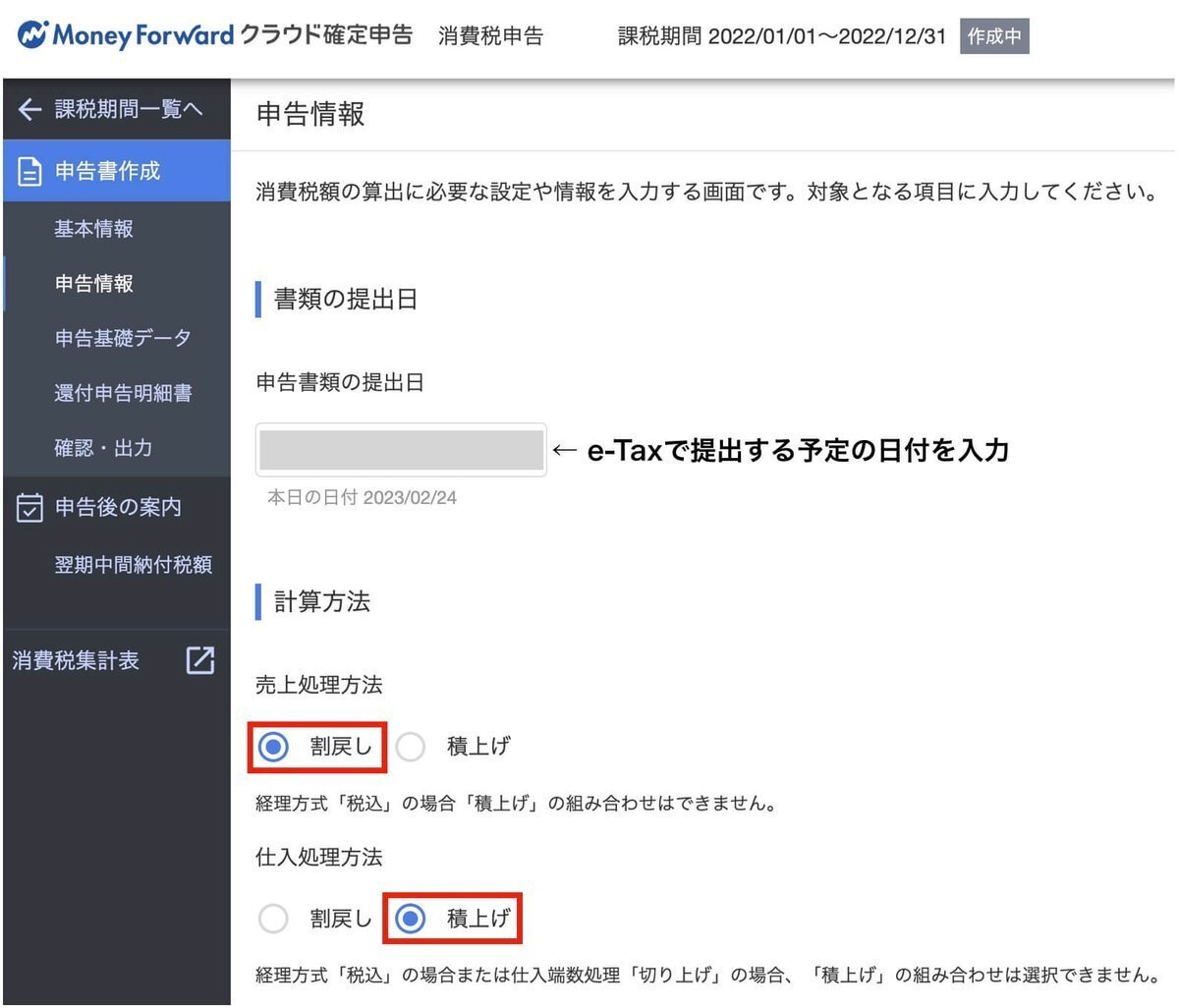Click the 計算方法 section heading

tap(322, 601)
